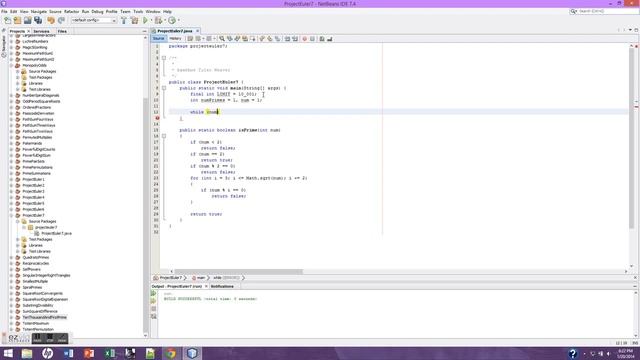Expand the QuadraticPrimes project node
This screenshot has height=360, width=640.
(11, 257)
